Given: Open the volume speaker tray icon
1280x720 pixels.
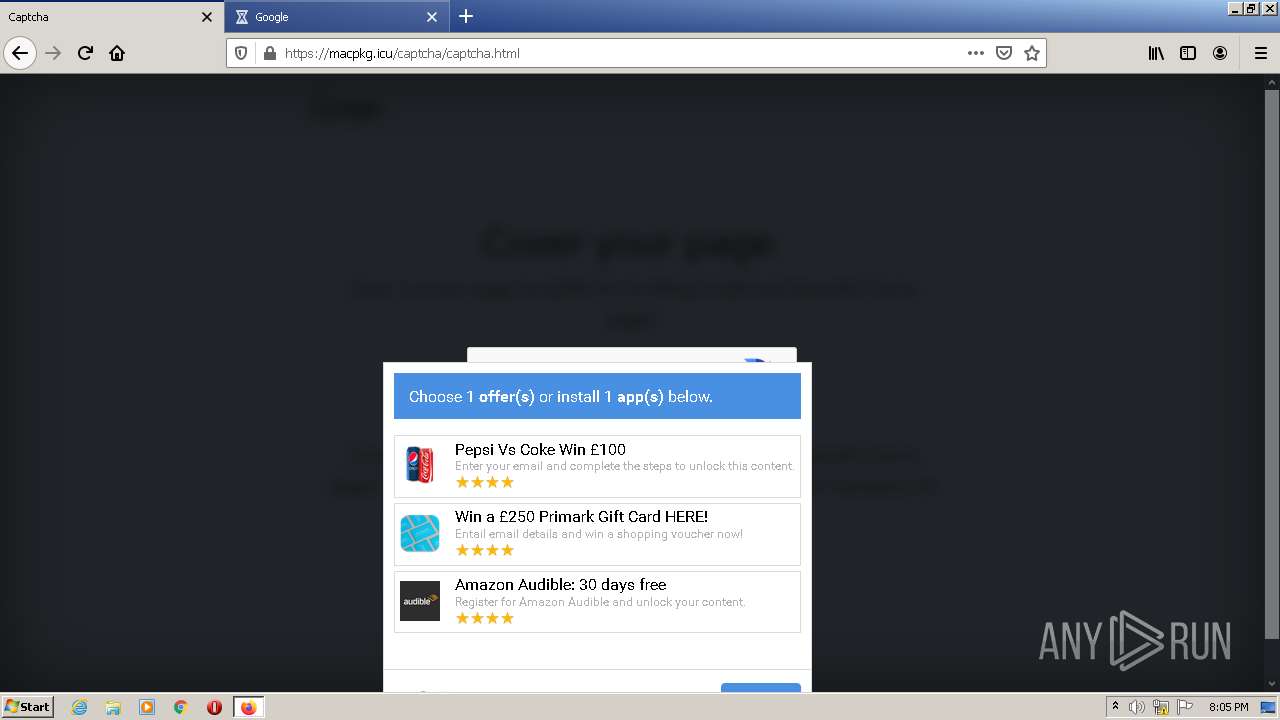Looking at the screenshot, I should pyautogui.click(x=1137, y=707).
